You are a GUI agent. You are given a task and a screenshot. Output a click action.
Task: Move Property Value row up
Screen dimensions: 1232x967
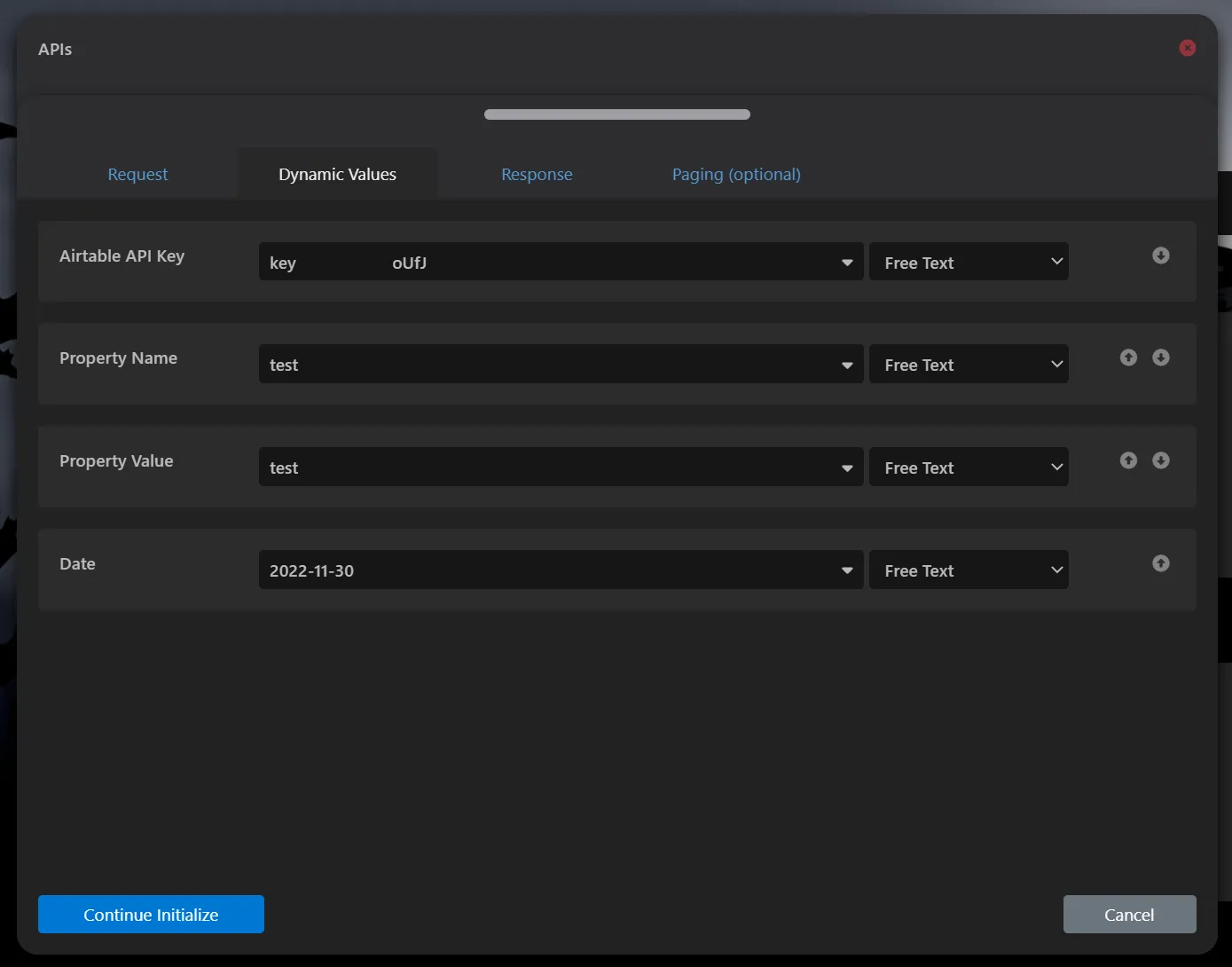(x=1128, y=460)
